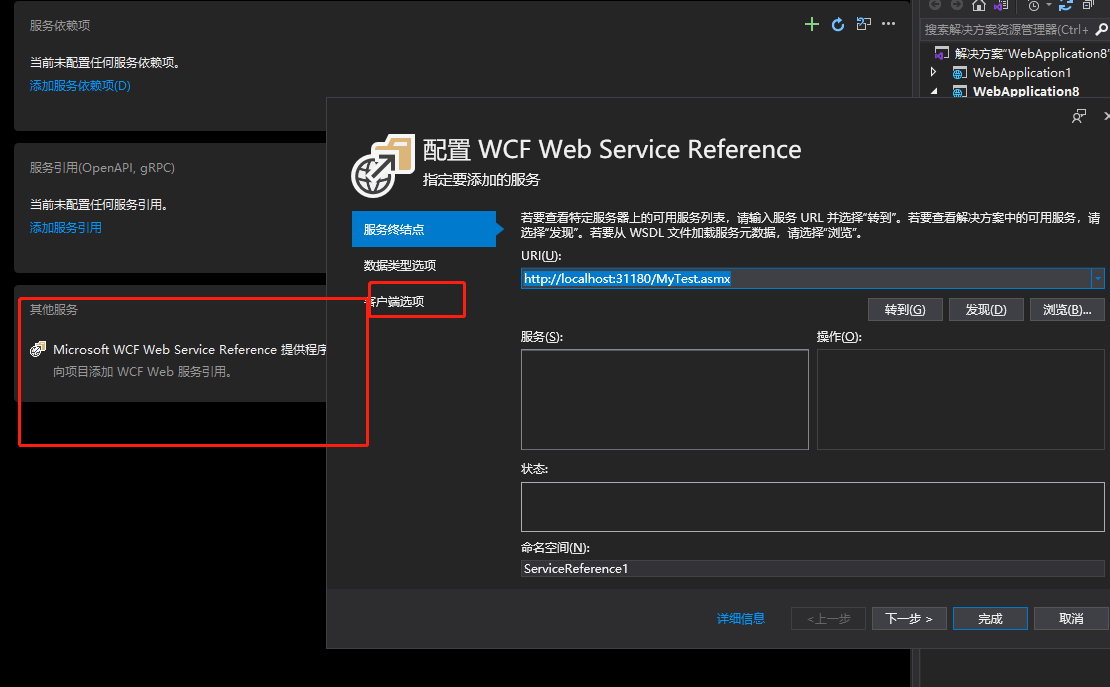Select WebApplication1 in Solution Explorer

click(1022, 72)
